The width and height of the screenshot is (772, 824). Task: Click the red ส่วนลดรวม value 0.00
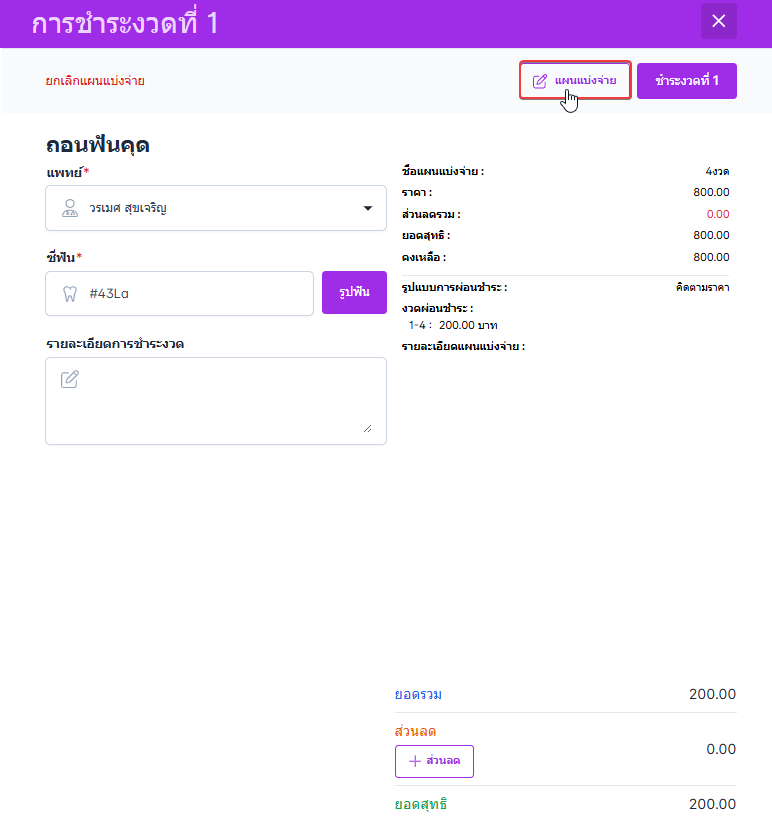pos(717,214)
